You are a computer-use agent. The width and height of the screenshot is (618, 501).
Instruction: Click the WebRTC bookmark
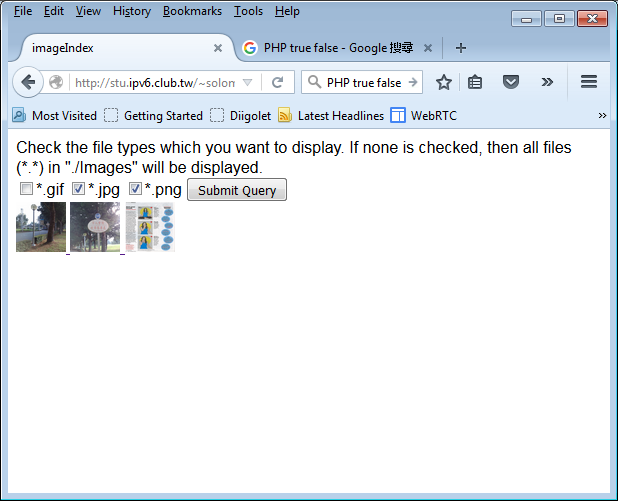click(425, 116)
